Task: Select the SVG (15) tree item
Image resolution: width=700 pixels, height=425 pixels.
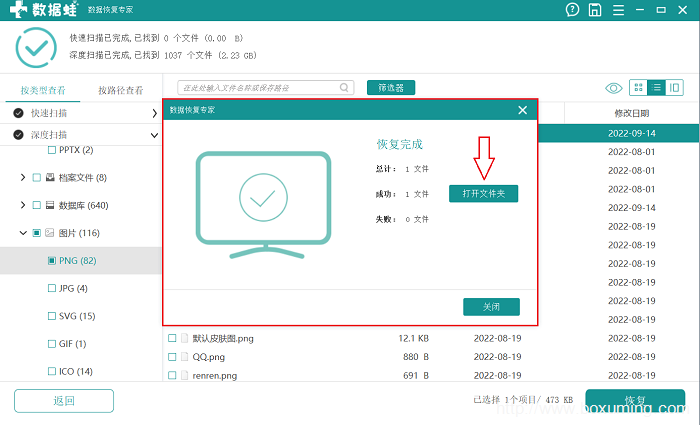Action: (80, 316)
